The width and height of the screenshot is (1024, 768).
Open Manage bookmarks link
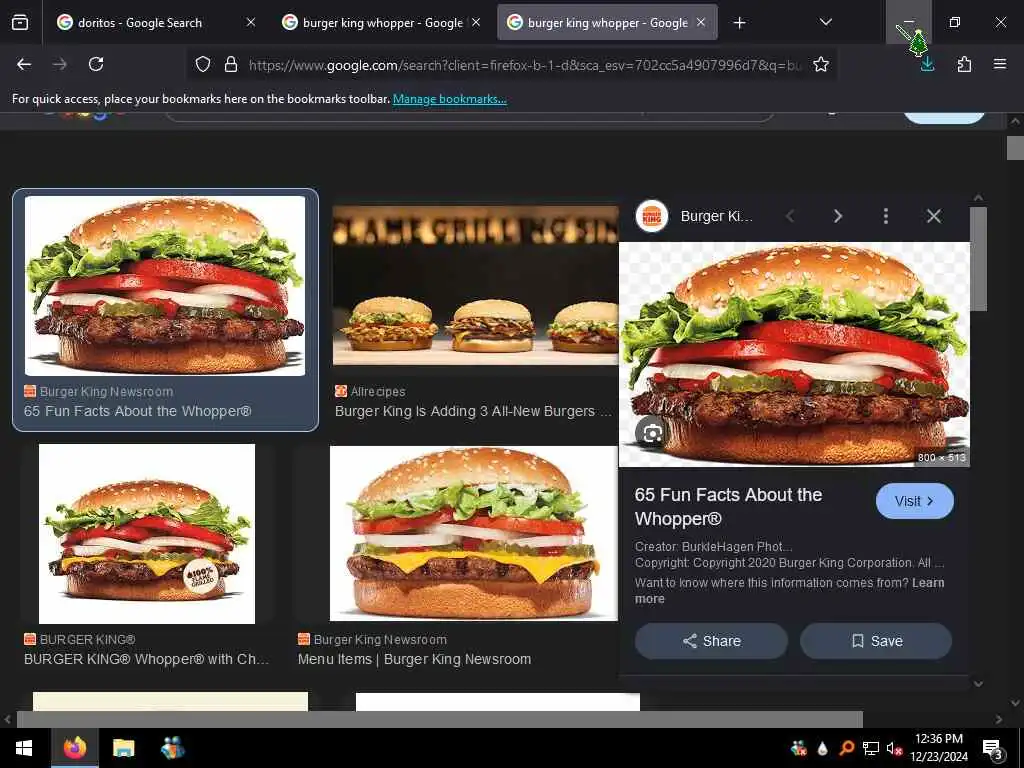449,99
